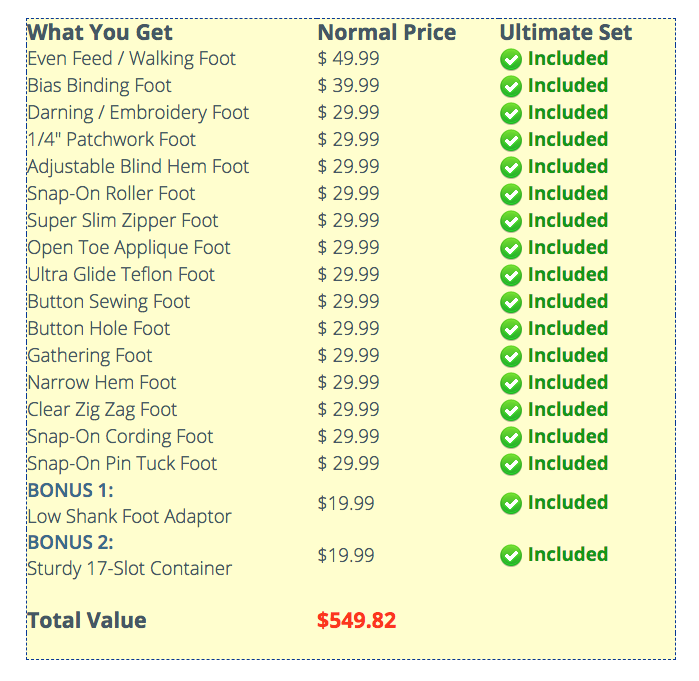Click the "Ultimate Set" column header
Screen dimensions: 699x681
pos(565,32)
